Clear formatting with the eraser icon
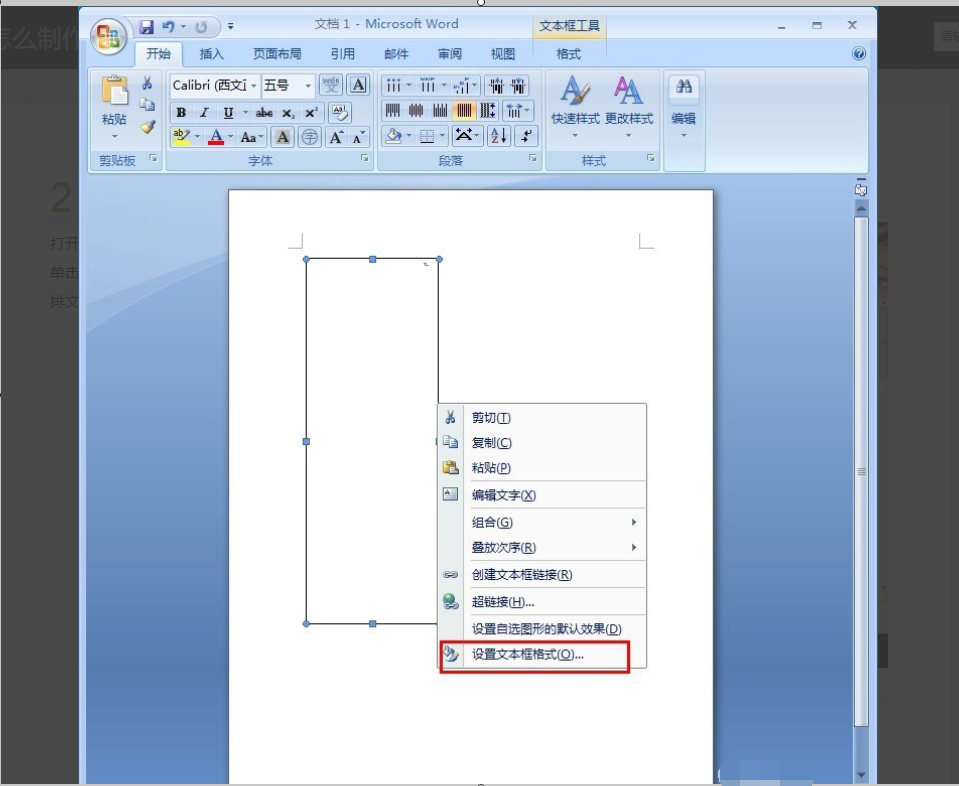This screenshot has height=786, width=959. [x=340, y=112]
